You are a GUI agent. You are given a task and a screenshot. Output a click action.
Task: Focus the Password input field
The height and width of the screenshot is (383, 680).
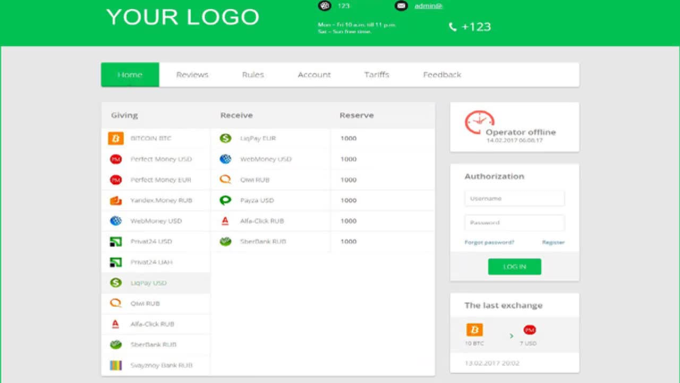514,223
